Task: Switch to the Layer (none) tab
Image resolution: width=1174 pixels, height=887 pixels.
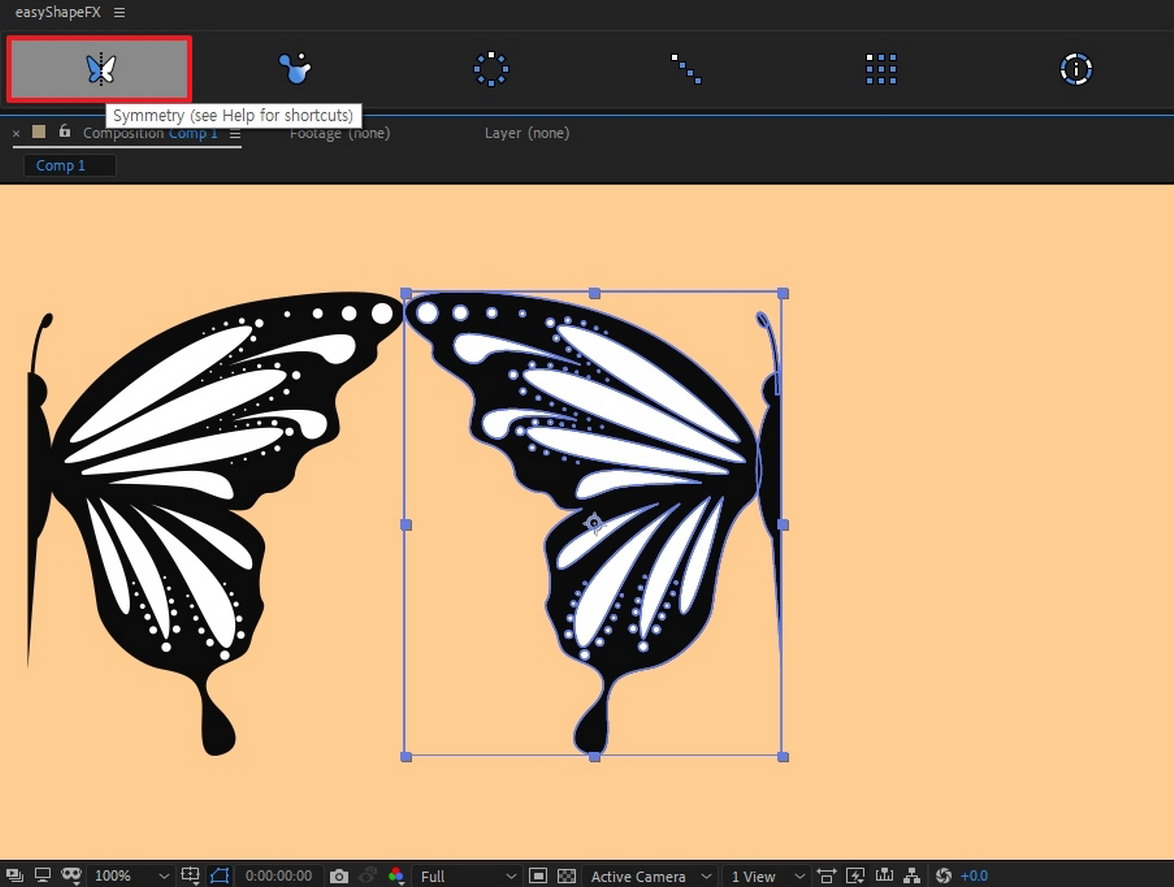Action: [527, 133]
